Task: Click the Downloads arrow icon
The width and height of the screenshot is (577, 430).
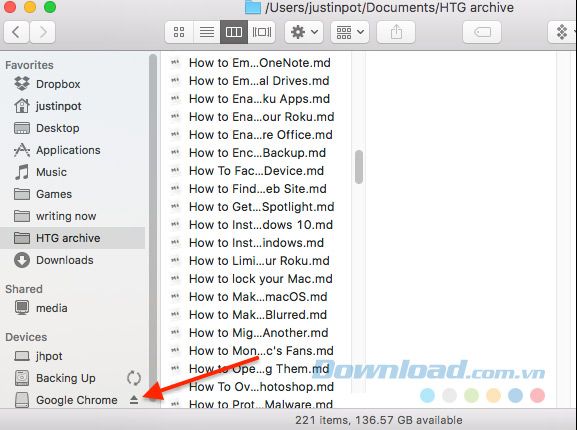Action: (22, 260)
